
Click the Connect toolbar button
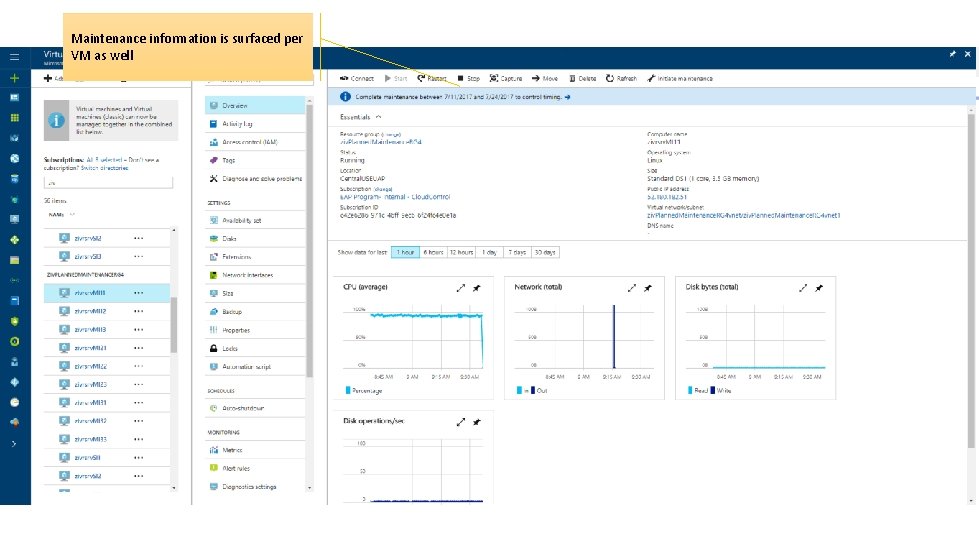click(357, 79)
